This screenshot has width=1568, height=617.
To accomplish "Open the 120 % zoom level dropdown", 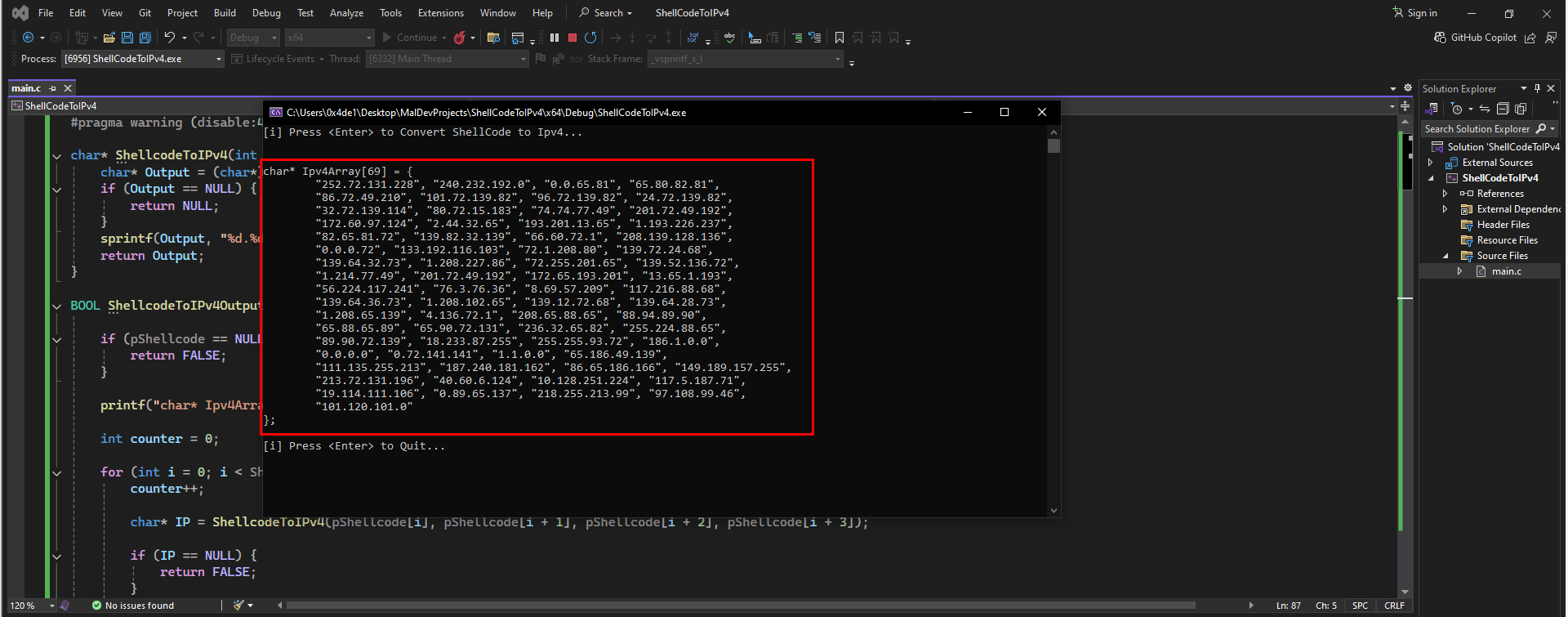I will pyautogui.click(x=31, y=606).
